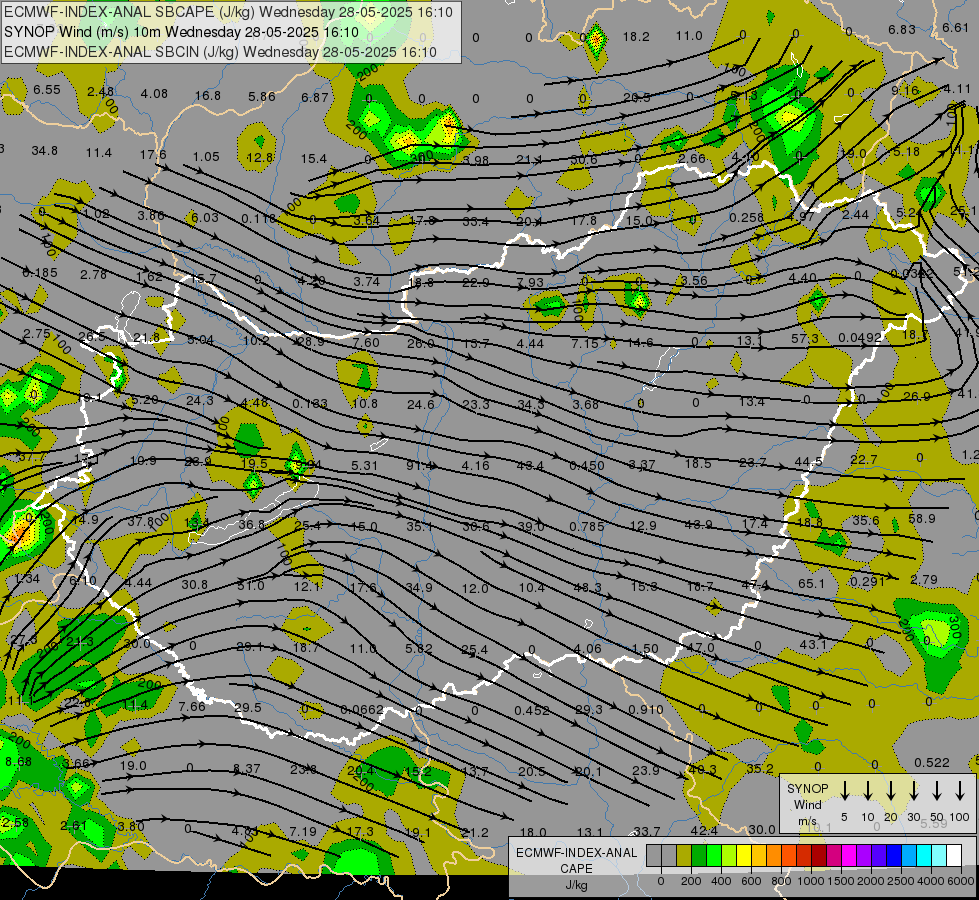Click the map value 58.9
The height and width of the screenshot is (900, 979).
[x=922, y=518]
